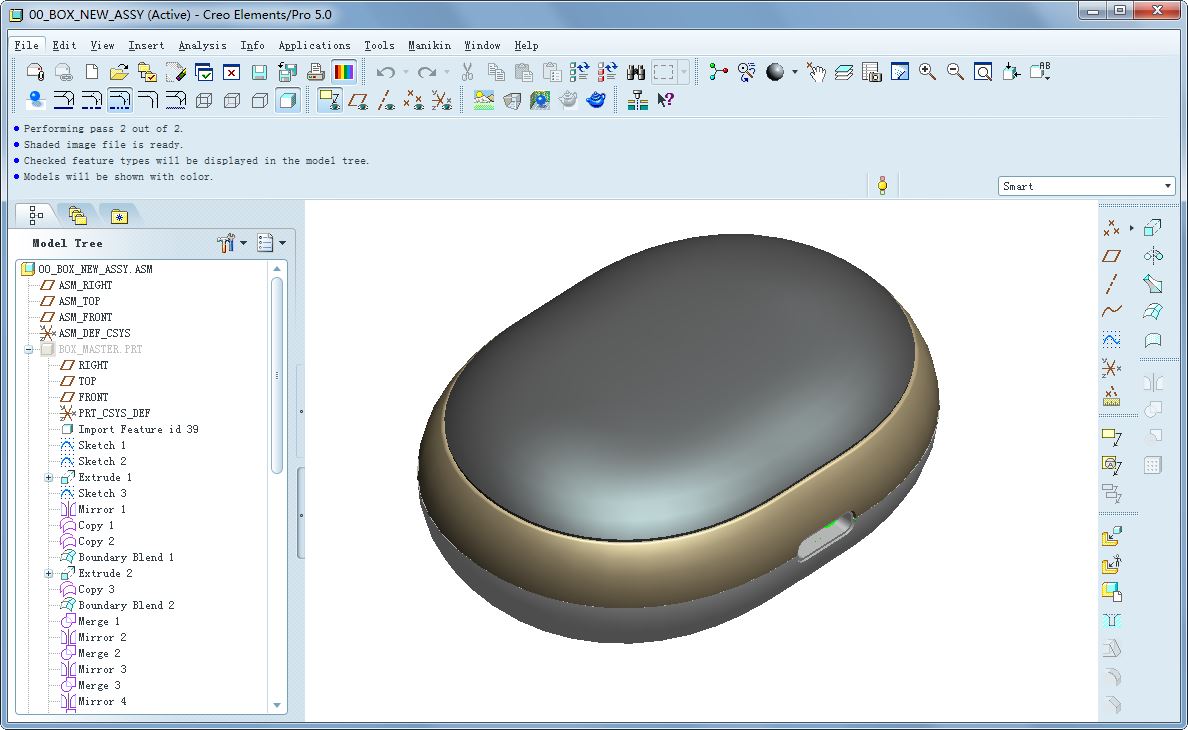Click the close window red X toolbar icon

(x=231, y=73)
